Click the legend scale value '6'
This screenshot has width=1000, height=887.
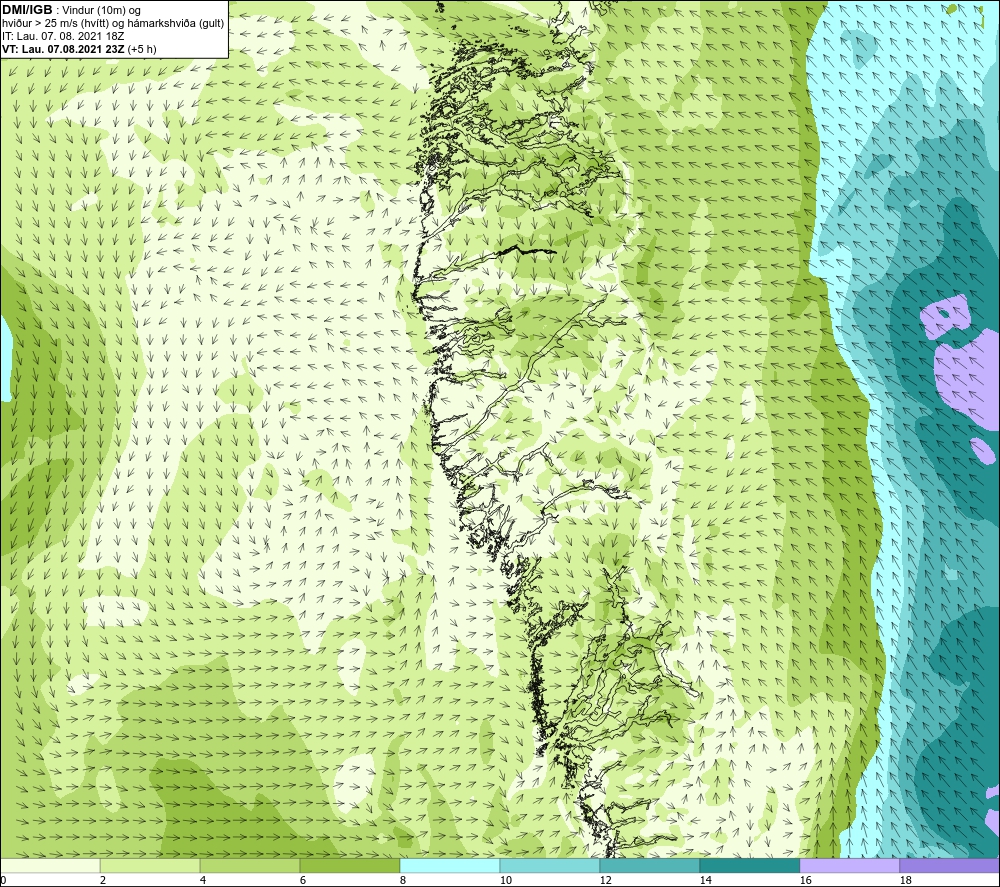(303, 880)
